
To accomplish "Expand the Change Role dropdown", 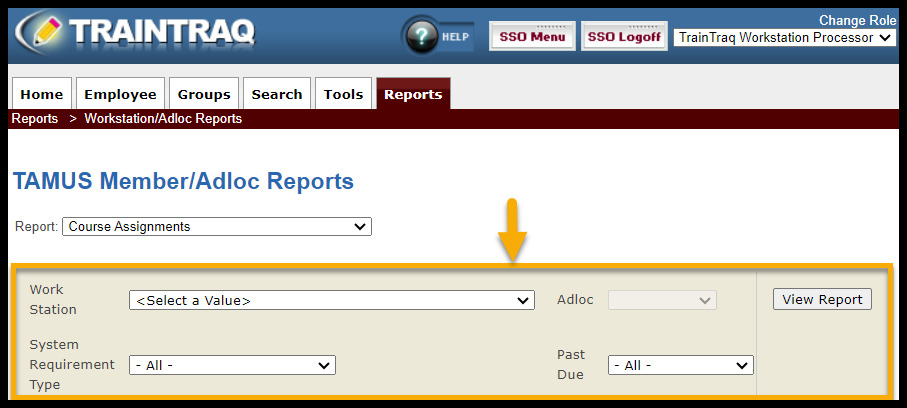I will click(x=785, y=38).
